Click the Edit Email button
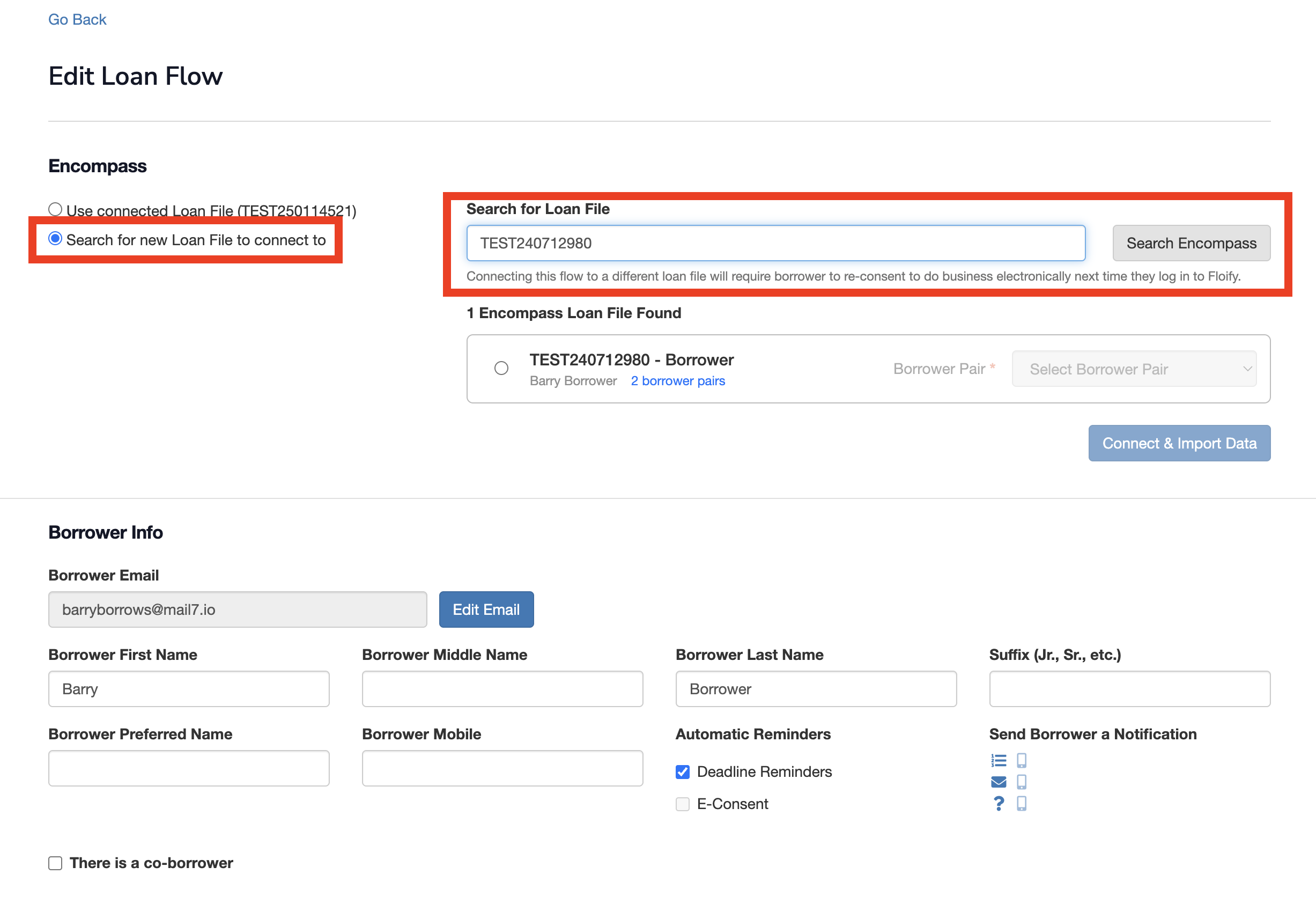The image size is (1316, 911). pos(486,609)
